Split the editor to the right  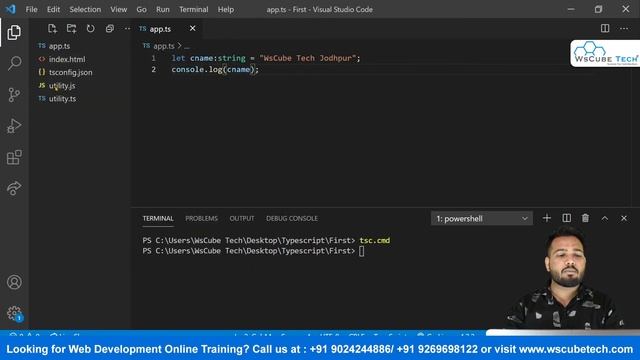pyautogui.click(x=605, y=28)
